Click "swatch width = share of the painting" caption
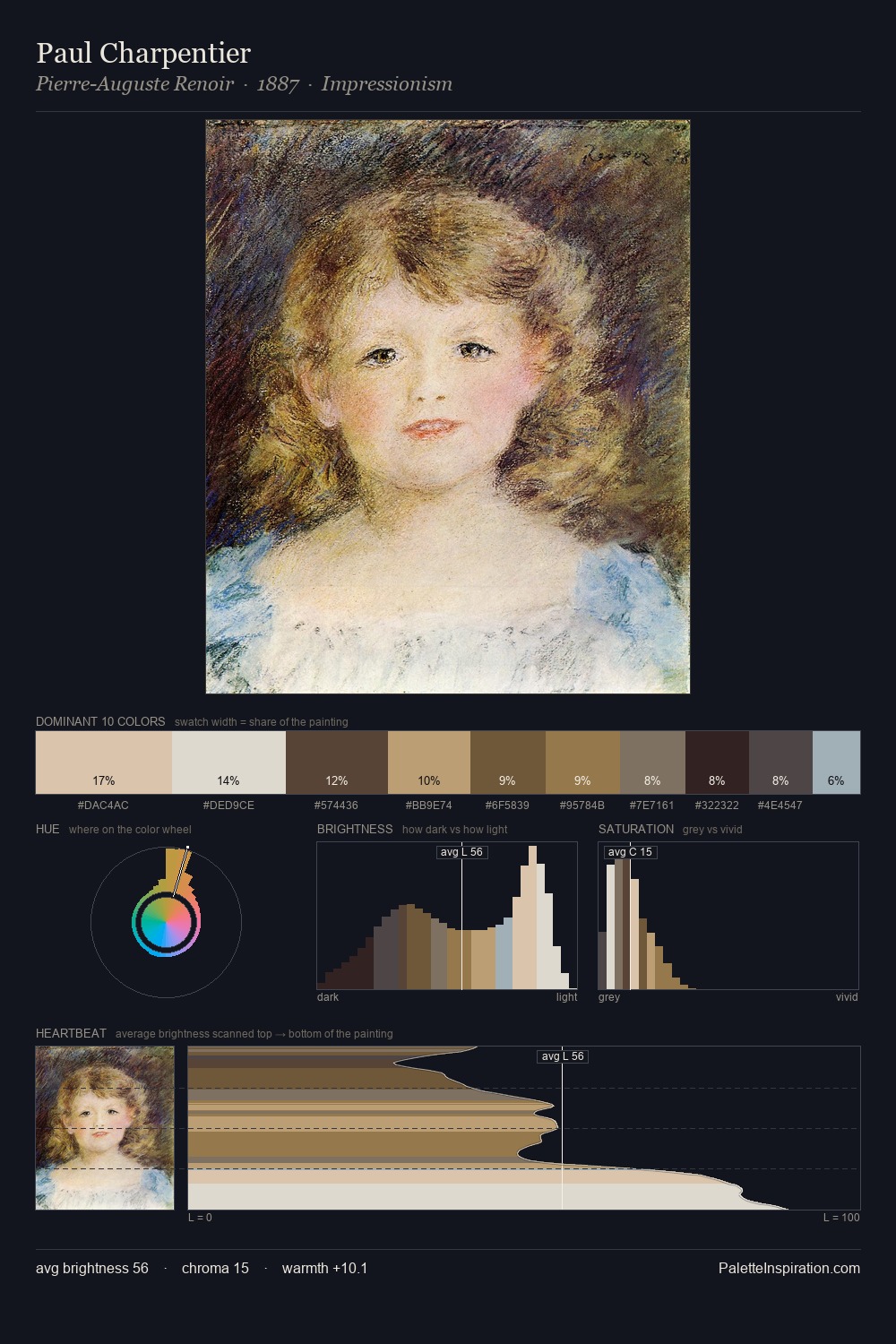 point(262,722)
